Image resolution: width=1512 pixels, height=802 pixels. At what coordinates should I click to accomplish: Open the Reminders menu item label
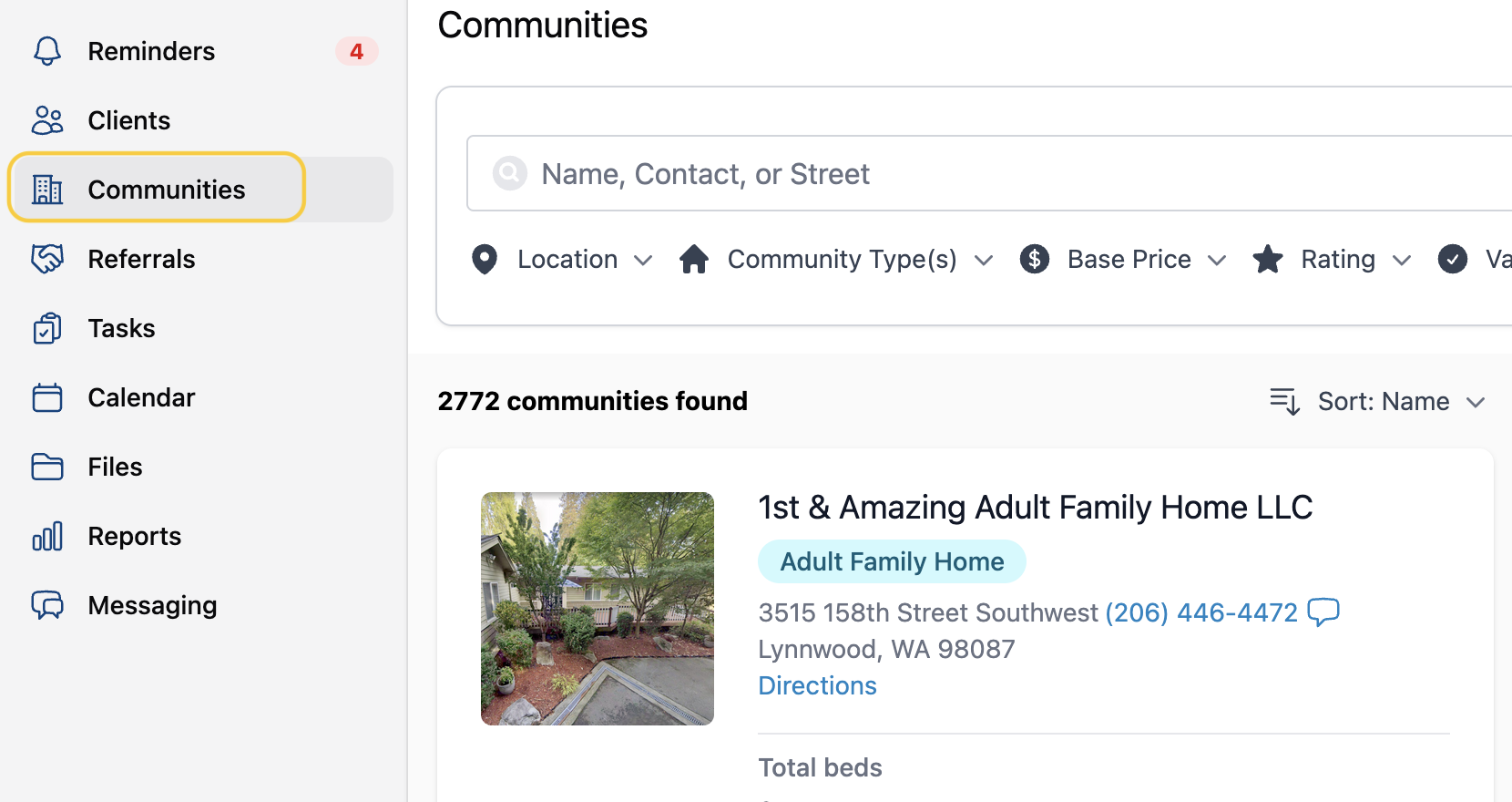point(151,51)
